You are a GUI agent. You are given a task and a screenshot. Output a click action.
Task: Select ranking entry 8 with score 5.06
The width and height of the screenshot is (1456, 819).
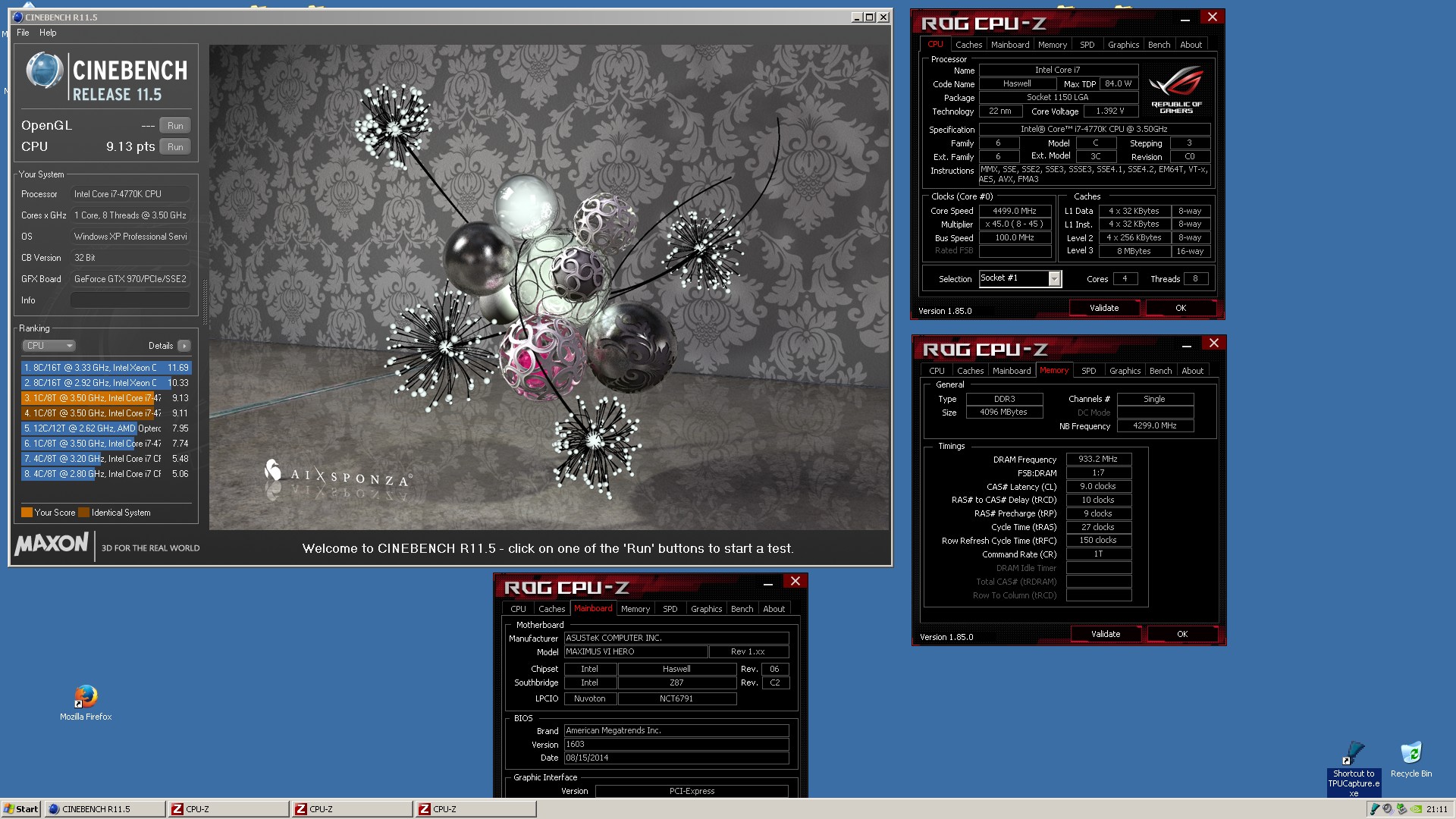pos(106,474)
